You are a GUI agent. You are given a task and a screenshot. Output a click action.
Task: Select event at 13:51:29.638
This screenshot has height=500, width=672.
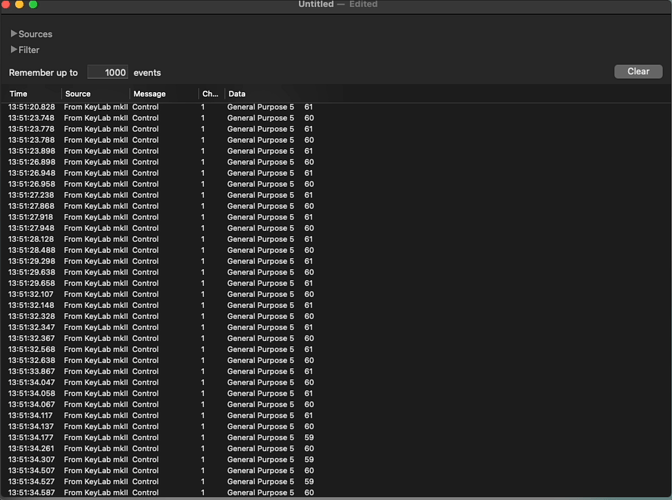336,272
